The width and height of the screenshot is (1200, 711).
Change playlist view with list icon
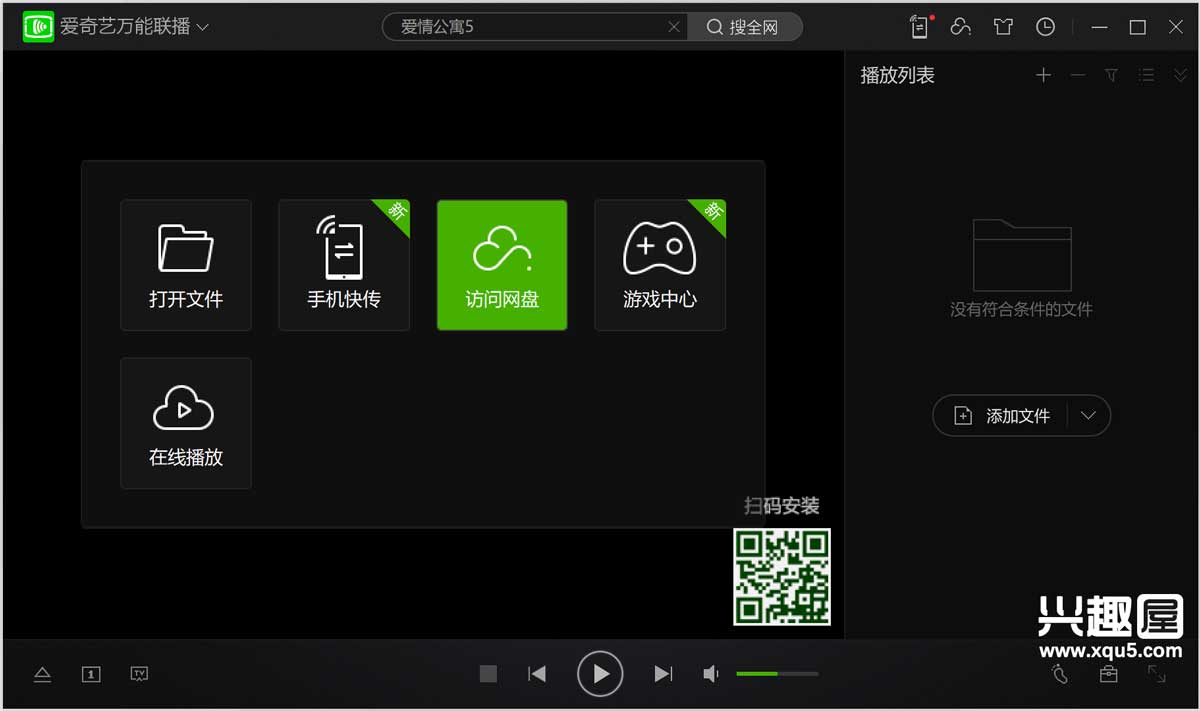1147,75
